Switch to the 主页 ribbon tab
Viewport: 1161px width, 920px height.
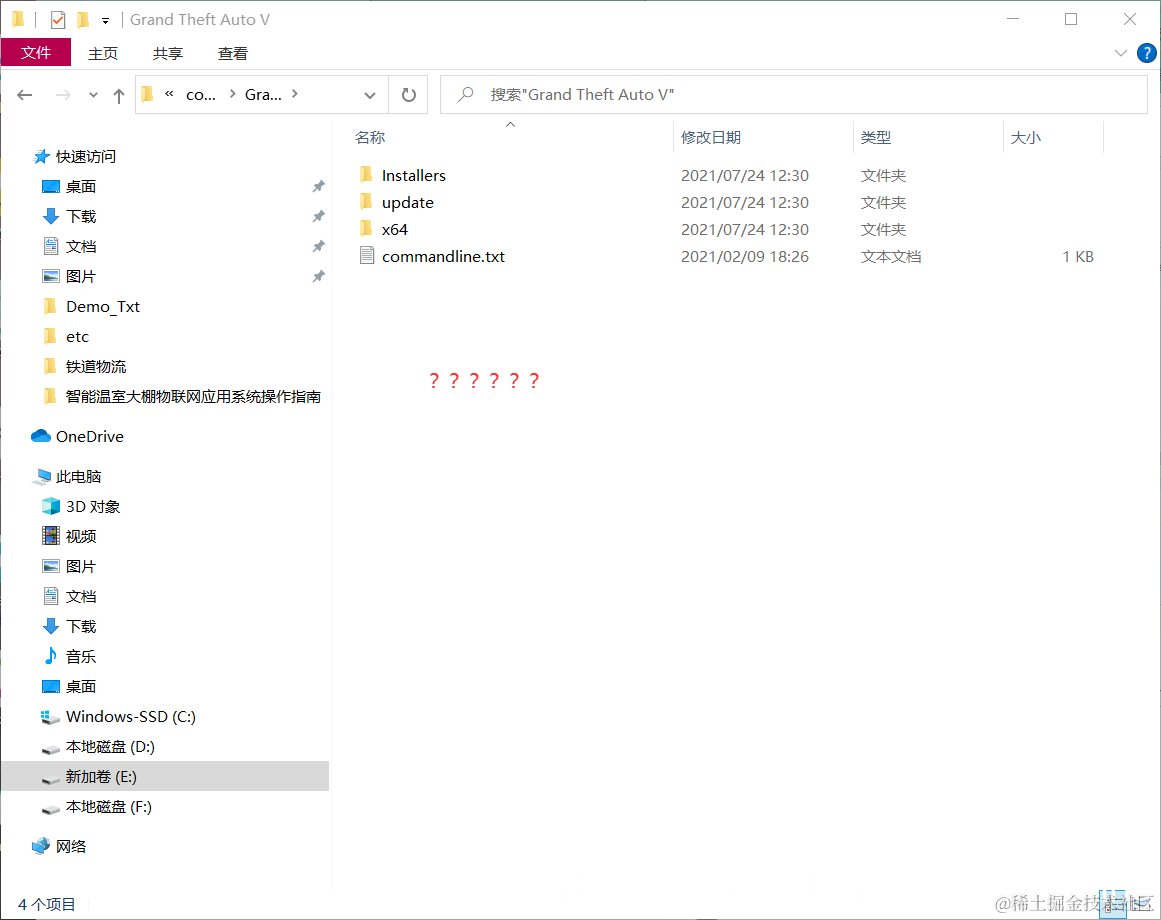[103, 53]
